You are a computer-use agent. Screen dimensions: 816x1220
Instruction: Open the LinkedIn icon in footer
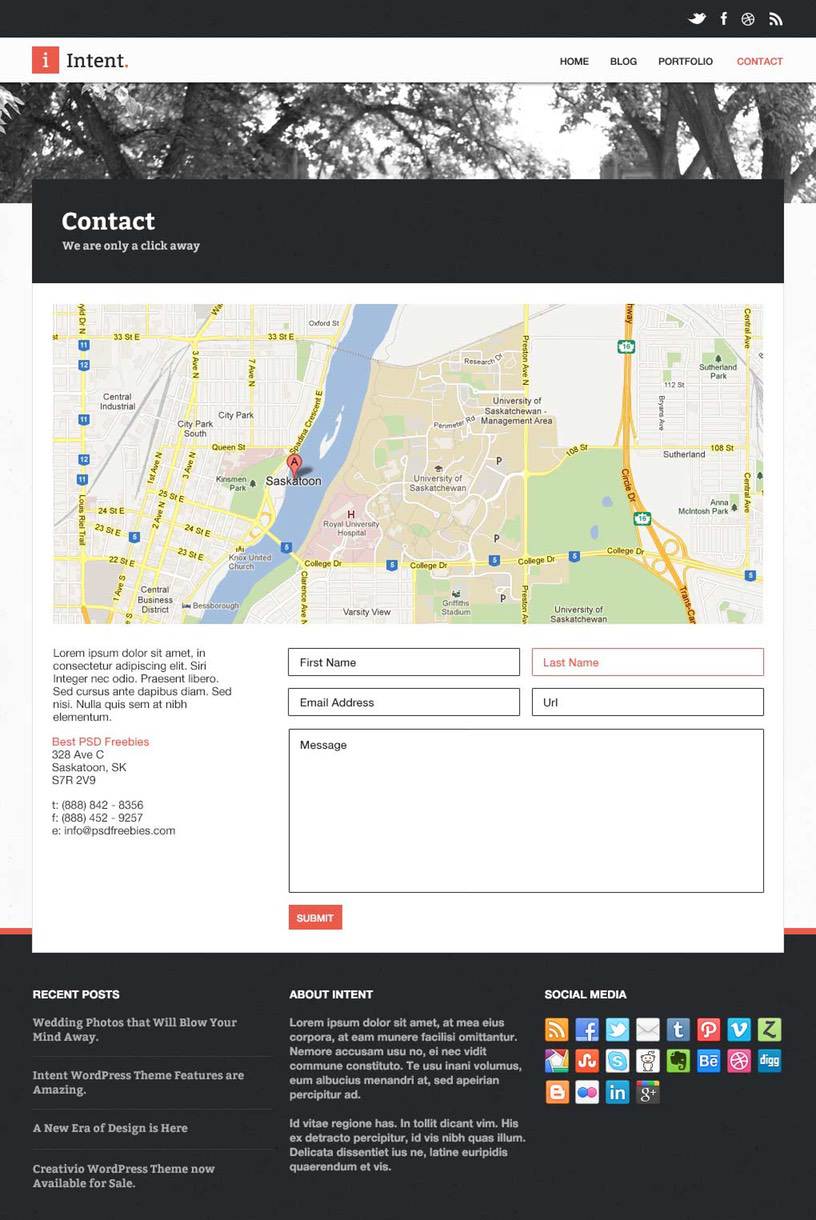[x=617, y=1092]
